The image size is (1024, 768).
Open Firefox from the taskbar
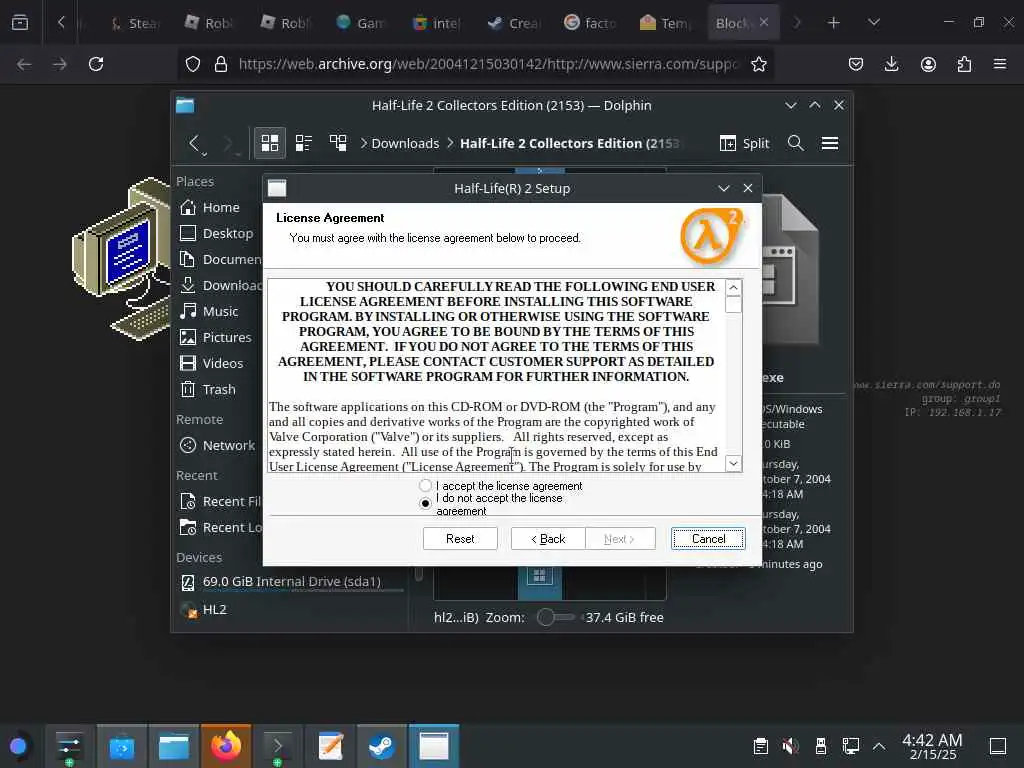tap(226, 746)
